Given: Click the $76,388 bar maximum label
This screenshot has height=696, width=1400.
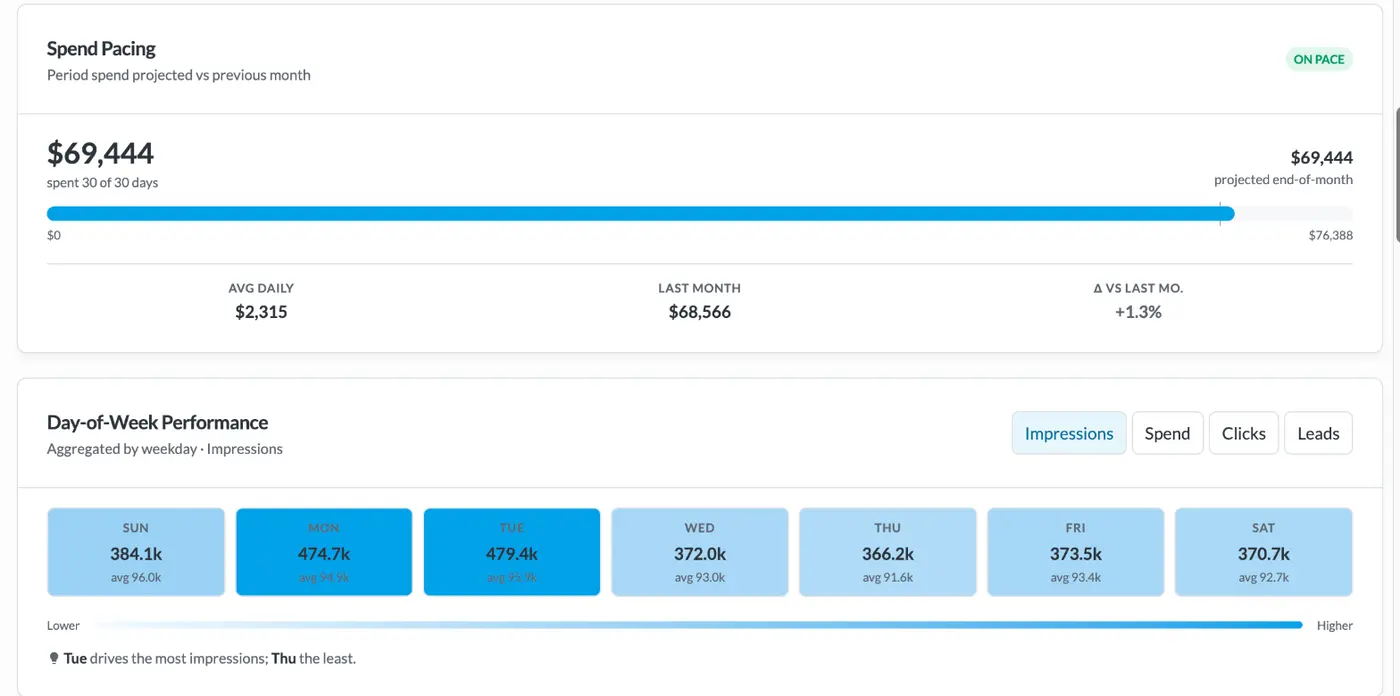Looking at the screenshot, I should [1331, 236].
